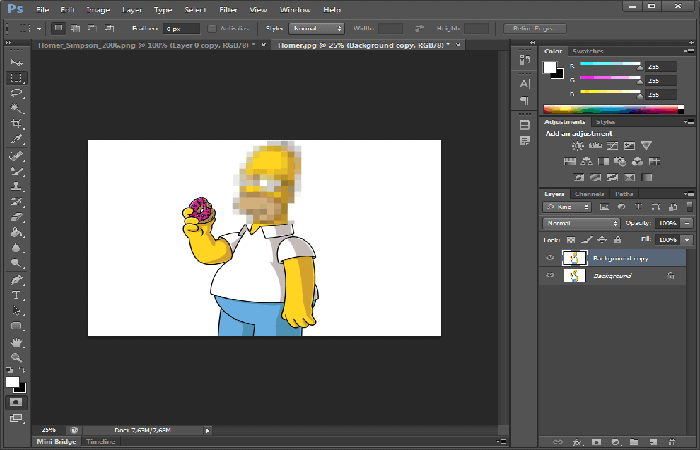
Task: Open the Fill slider arrow
Action: (688, 240)
